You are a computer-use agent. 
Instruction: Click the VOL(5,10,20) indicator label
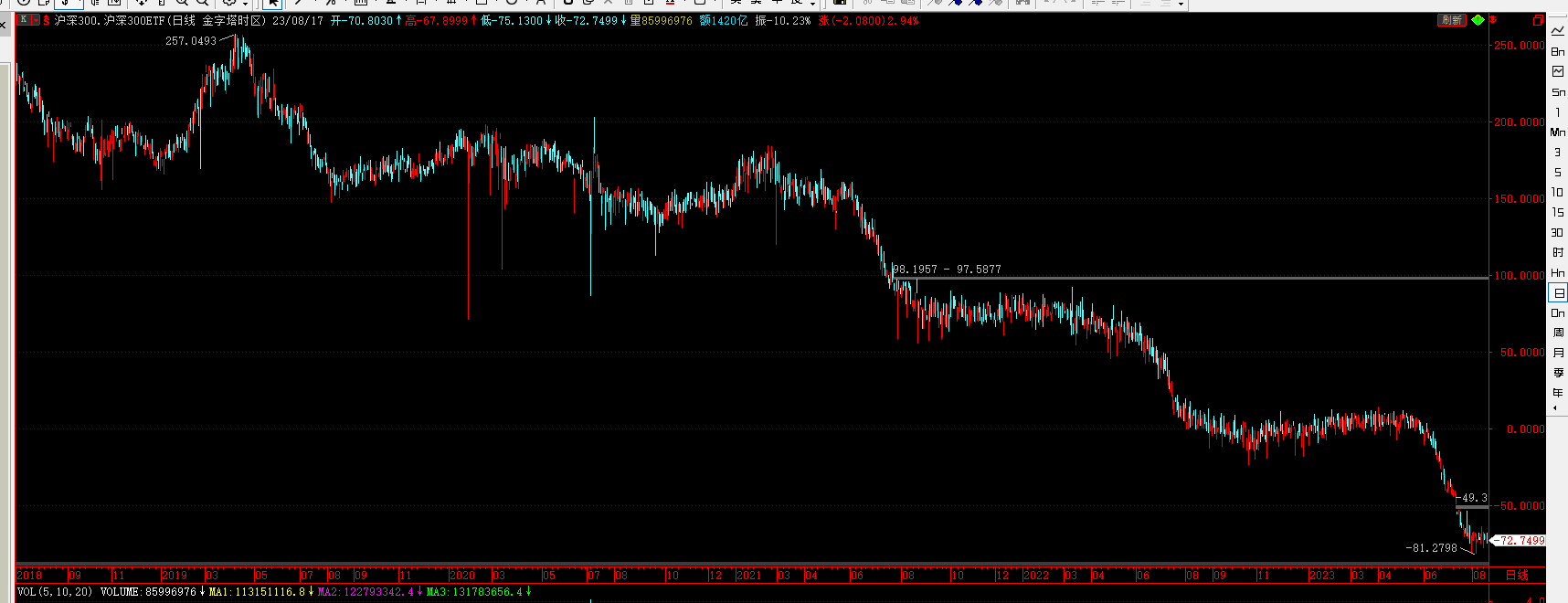click(x=55, y=592)
